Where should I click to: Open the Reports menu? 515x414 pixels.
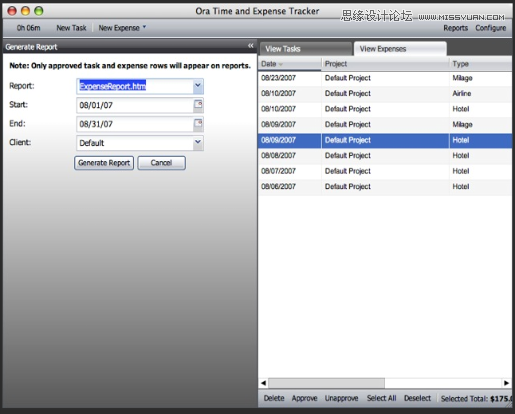click(x=455, y=28)
